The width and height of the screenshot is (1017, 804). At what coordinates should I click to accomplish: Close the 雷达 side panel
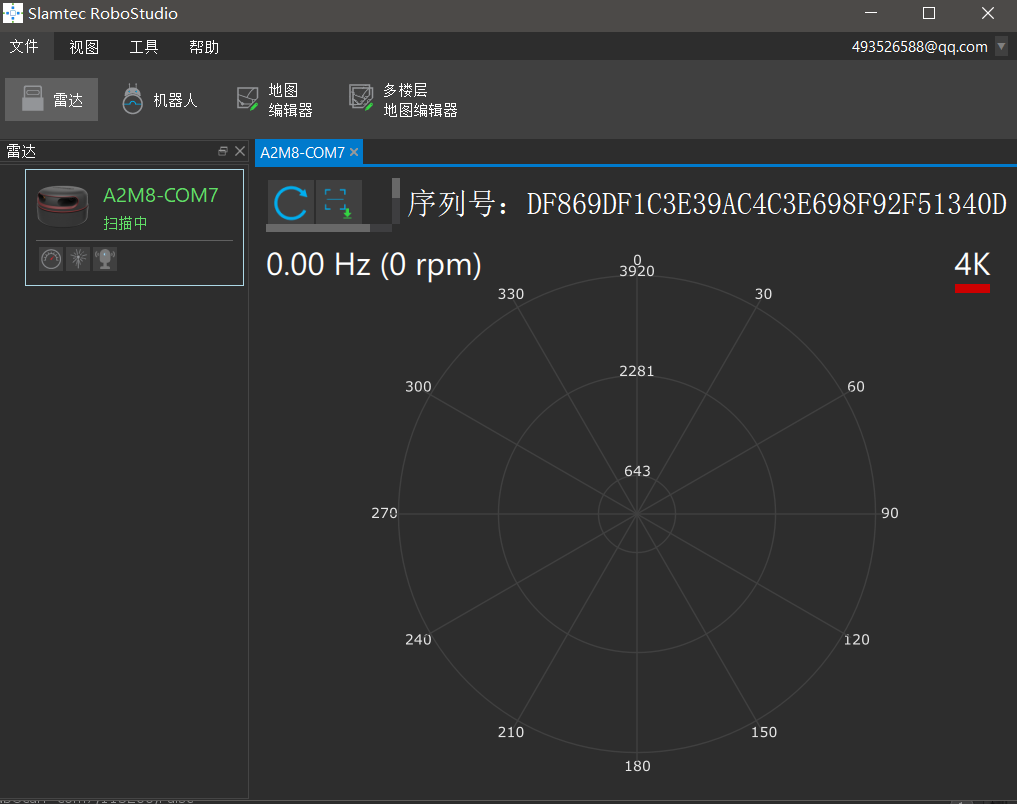(240, 151)
